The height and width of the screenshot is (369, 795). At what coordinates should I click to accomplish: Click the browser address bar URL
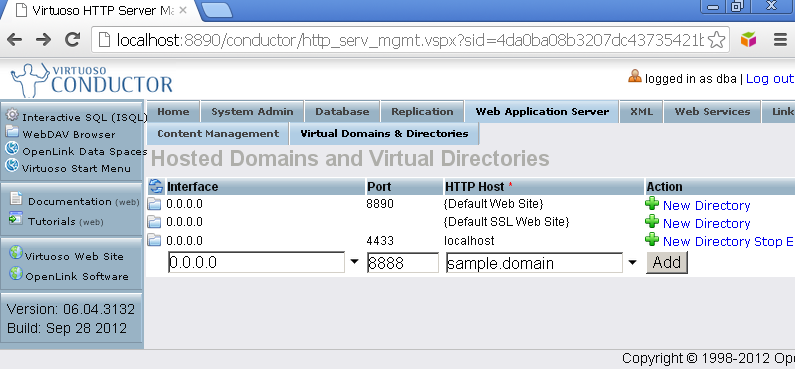pos(410,40)
